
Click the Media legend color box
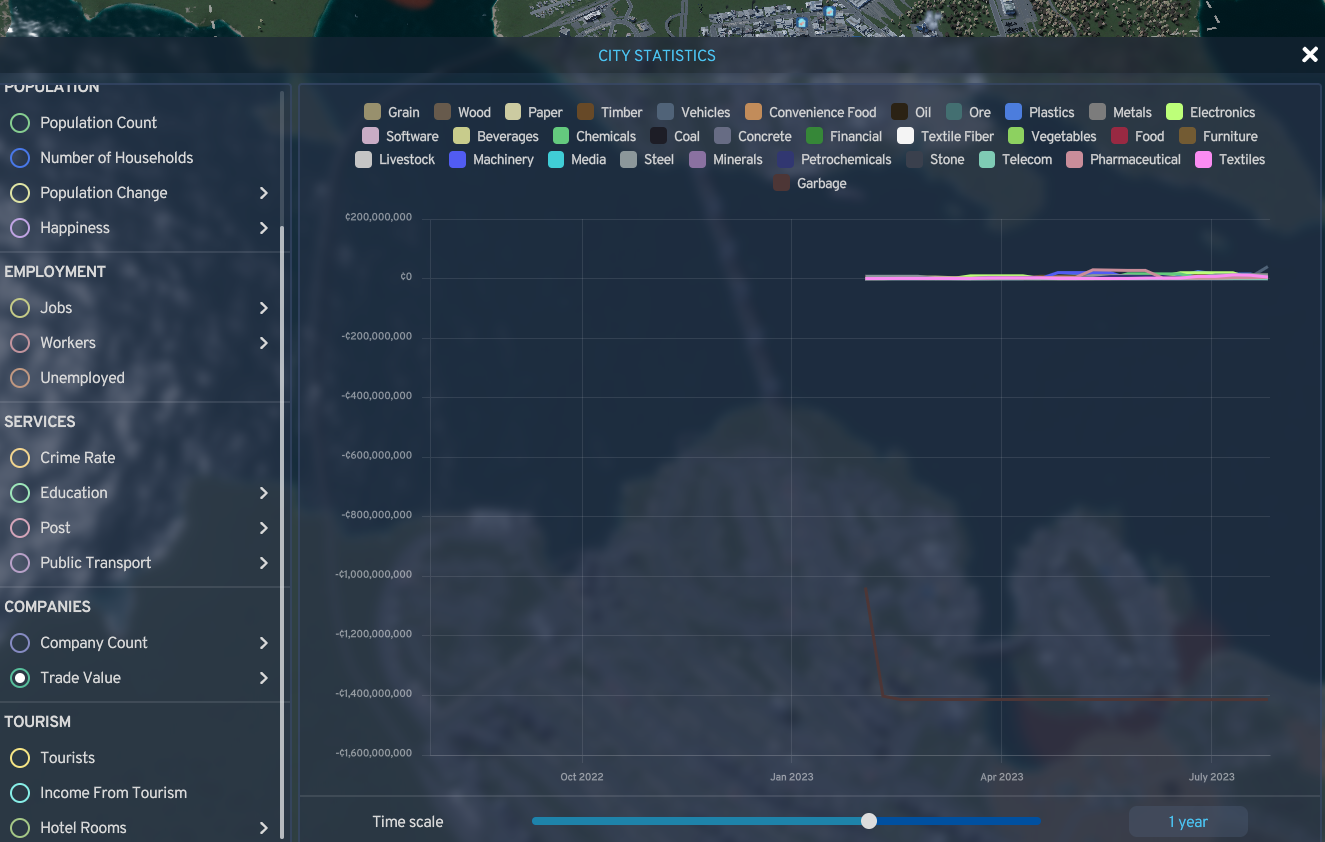[556, 159]
